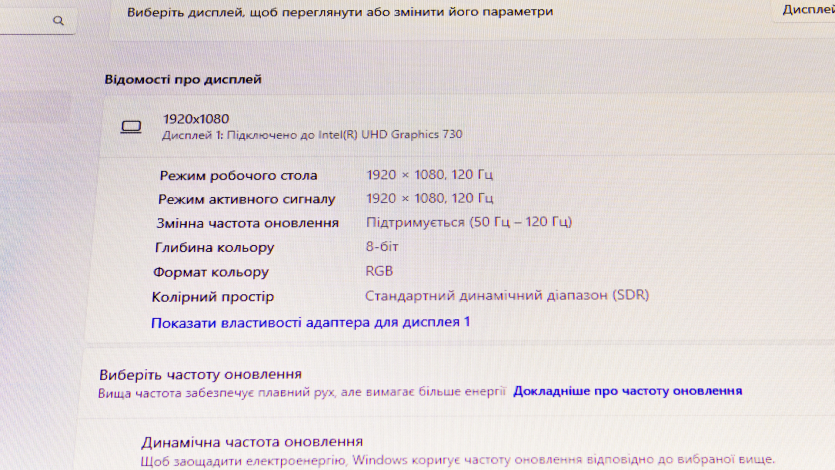
Task: Click the Формат кольору RGB value
Action: coord(380,271)
